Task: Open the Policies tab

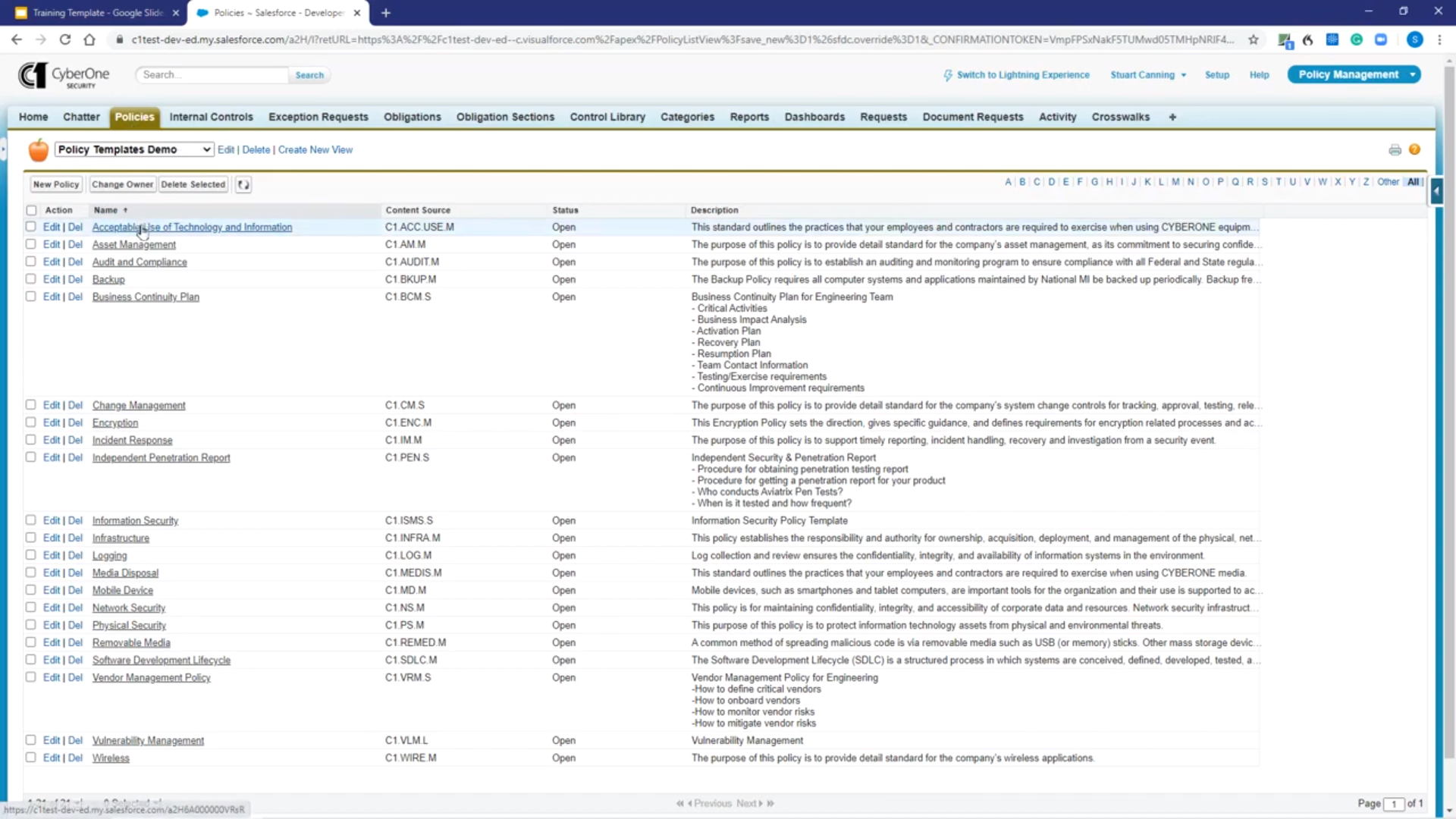Action: [134, 117]
